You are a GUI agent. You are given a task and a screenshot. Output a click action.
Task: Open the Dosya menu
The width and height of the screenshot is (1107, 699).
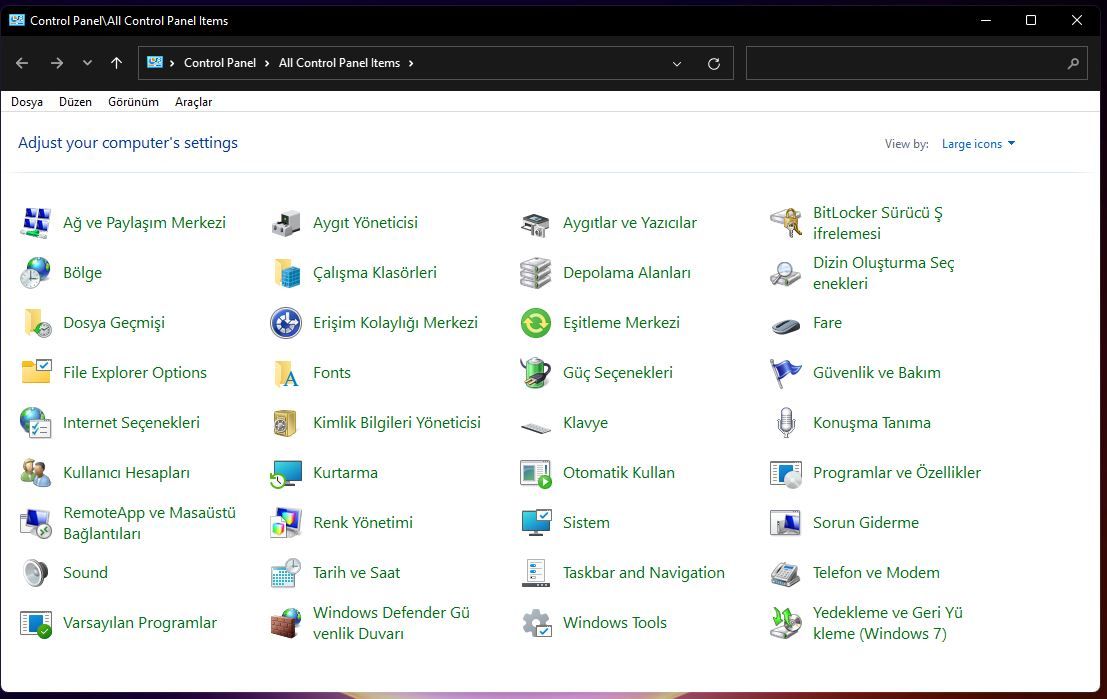tap(27, 102)
